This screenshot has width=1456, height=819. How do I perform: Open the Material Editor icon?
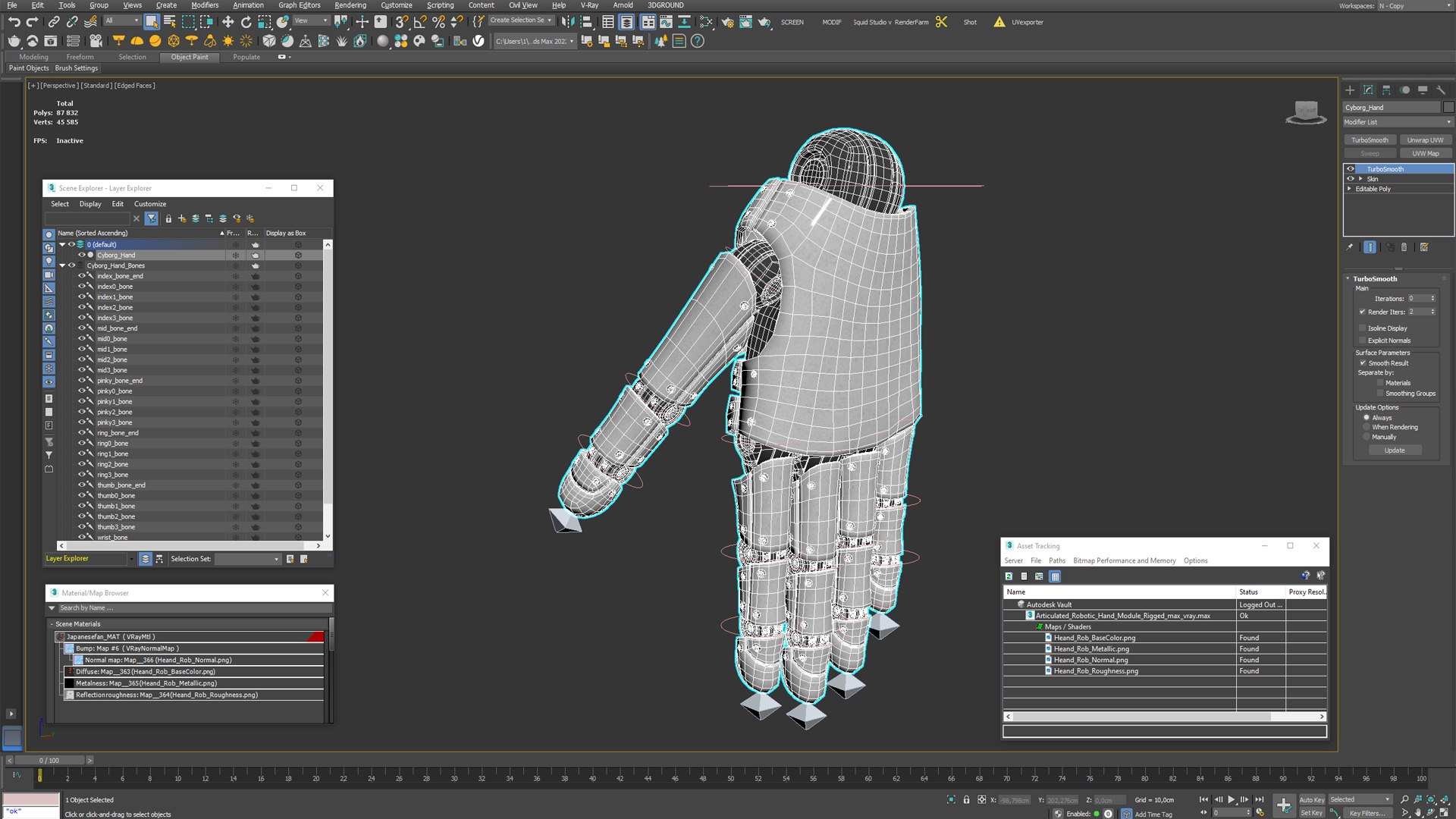tap(705, 22)
